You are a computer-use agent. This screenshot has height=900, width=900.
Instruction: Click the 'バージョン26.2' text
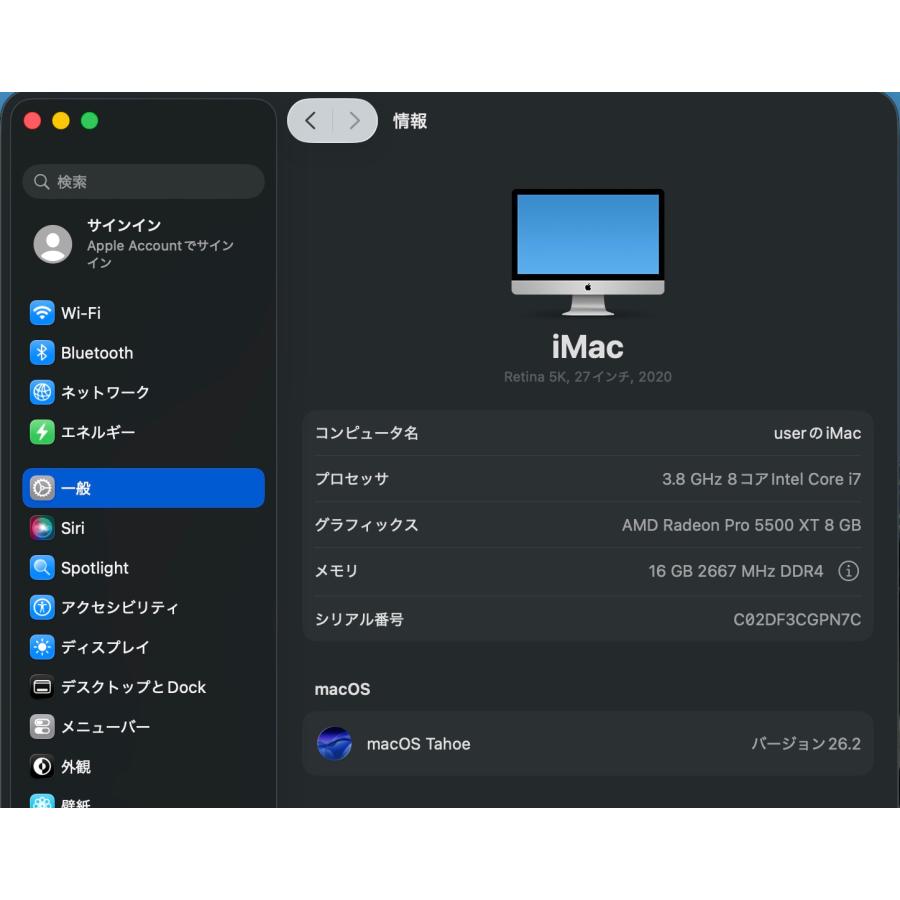pos(806,744)
